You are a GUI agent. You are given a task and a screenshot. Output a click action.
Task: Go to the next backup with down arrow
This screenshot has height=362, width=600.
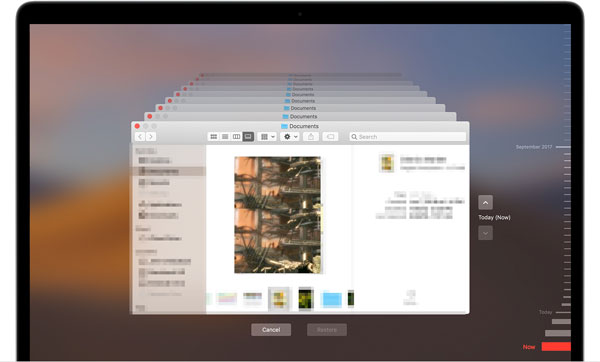485,233
